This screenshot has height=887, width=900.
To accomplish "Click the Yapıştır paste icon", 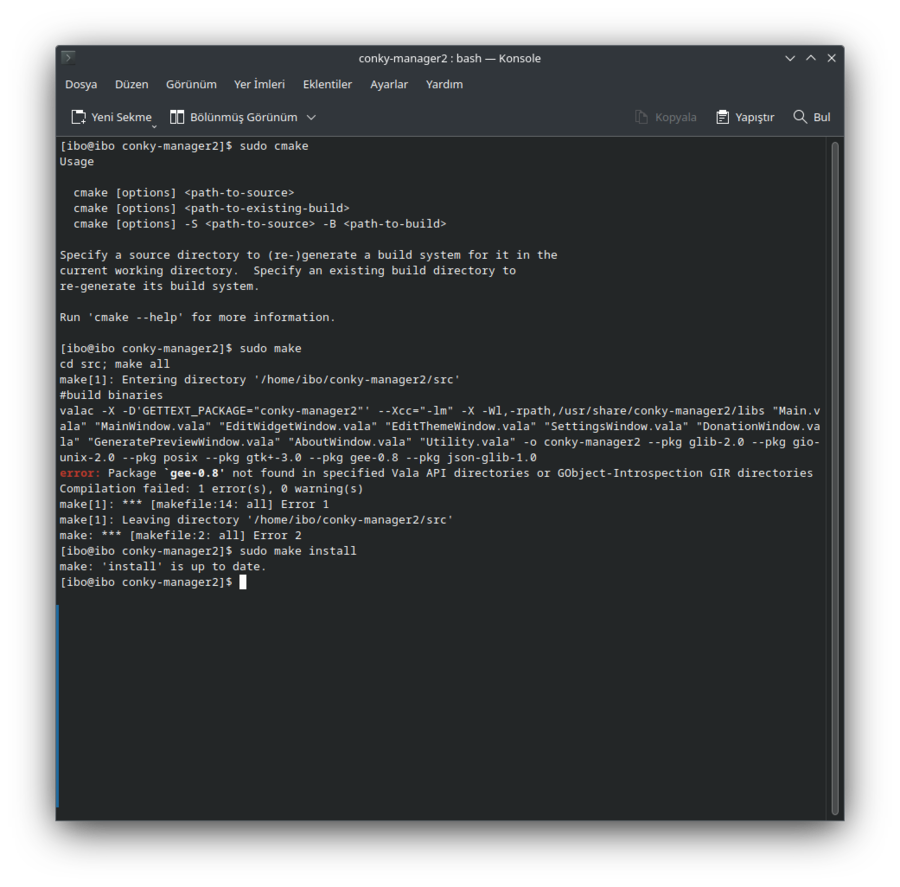I will 723,117.
